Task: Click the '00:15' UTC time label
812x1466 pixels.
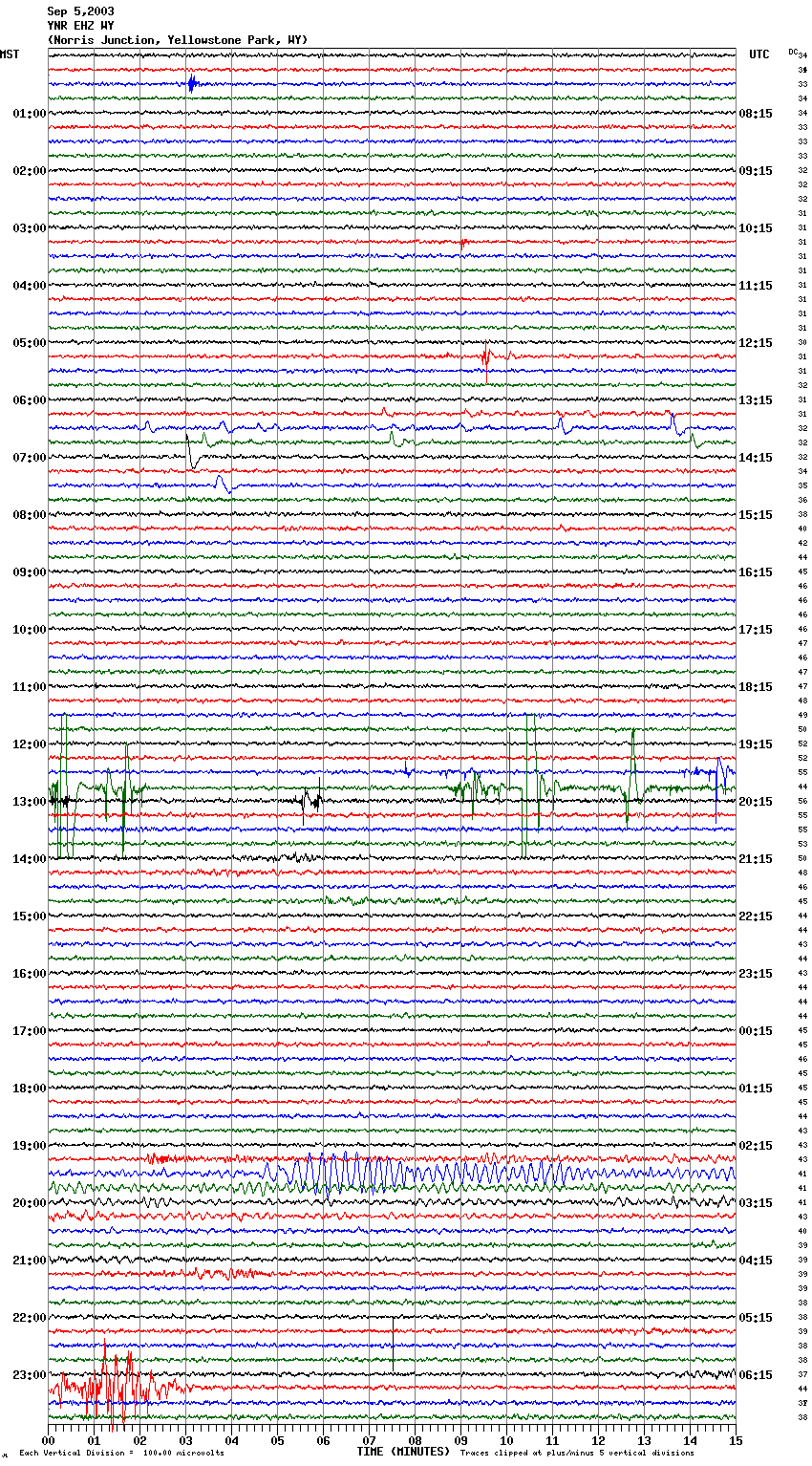Action: [x=756, y=1031]
